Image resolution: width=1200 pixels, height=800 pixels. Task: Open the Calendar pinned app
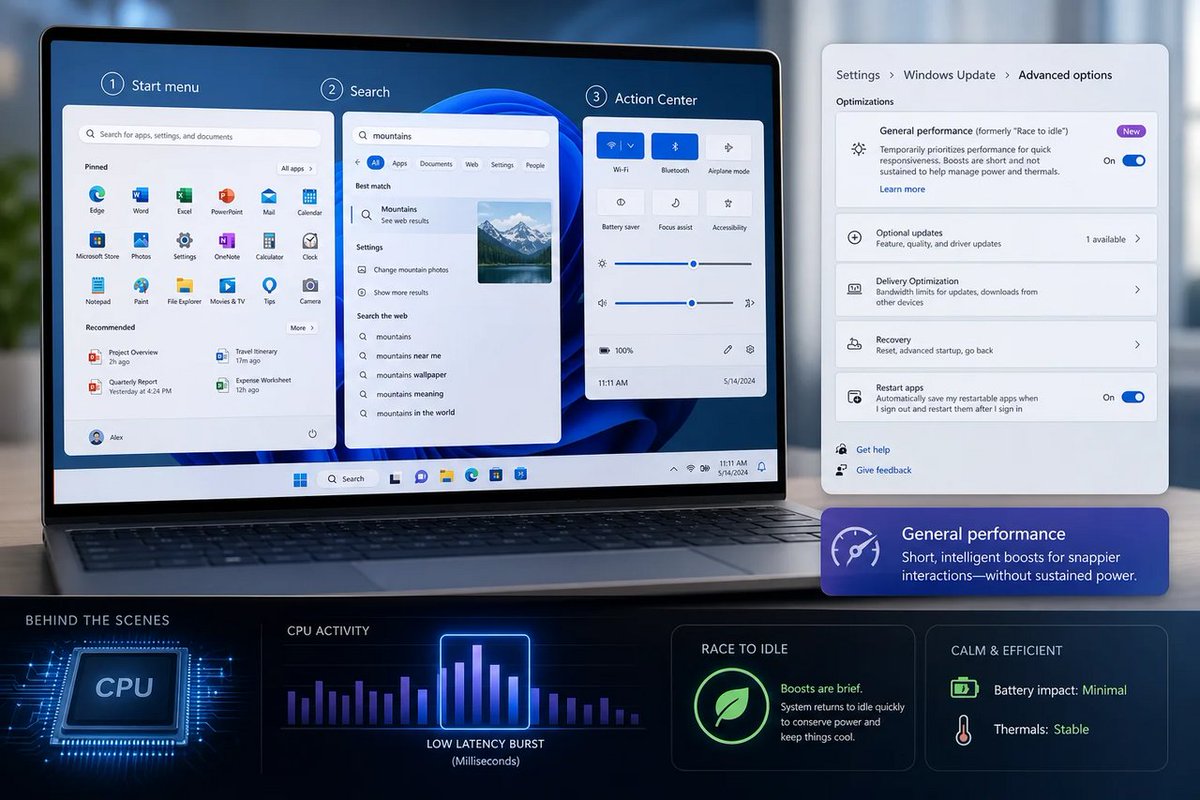pyautogui.click(x=309, y=196)
